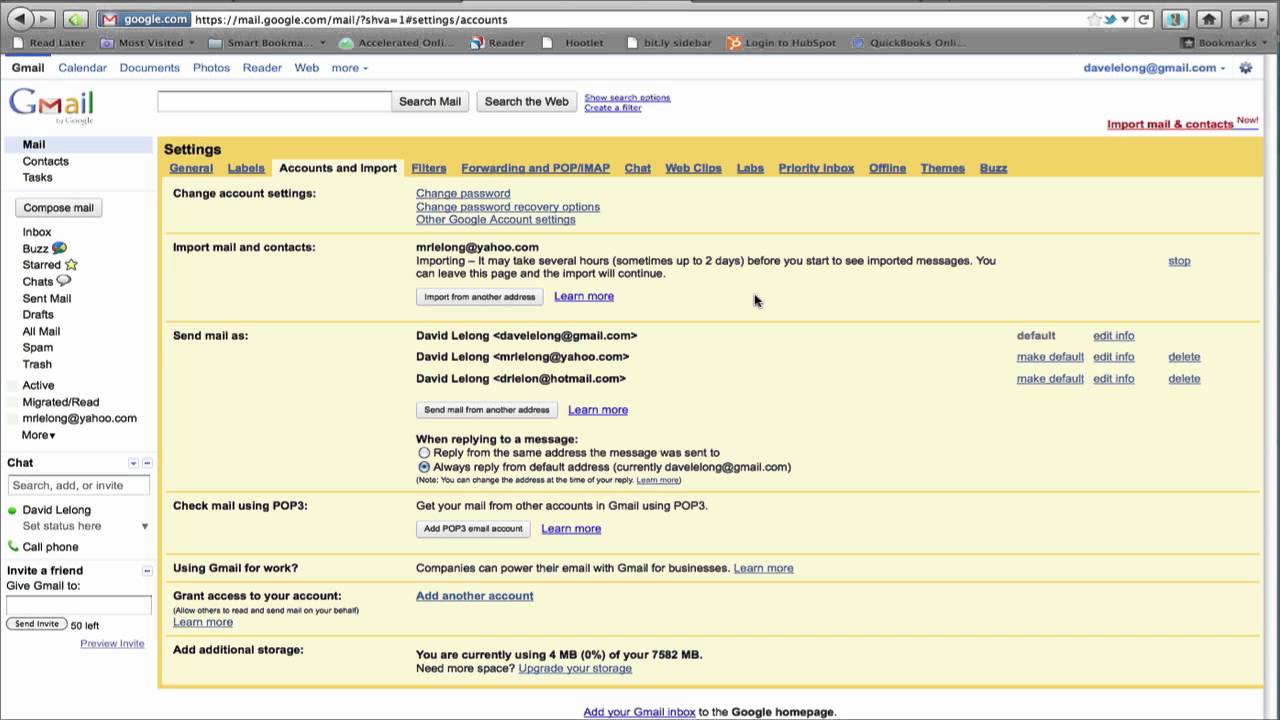This screenshot has height=720, width=1280.
Task: Open bit.ly sidebar bookmark
Action: pyautogui.click(x=669, y=43)
